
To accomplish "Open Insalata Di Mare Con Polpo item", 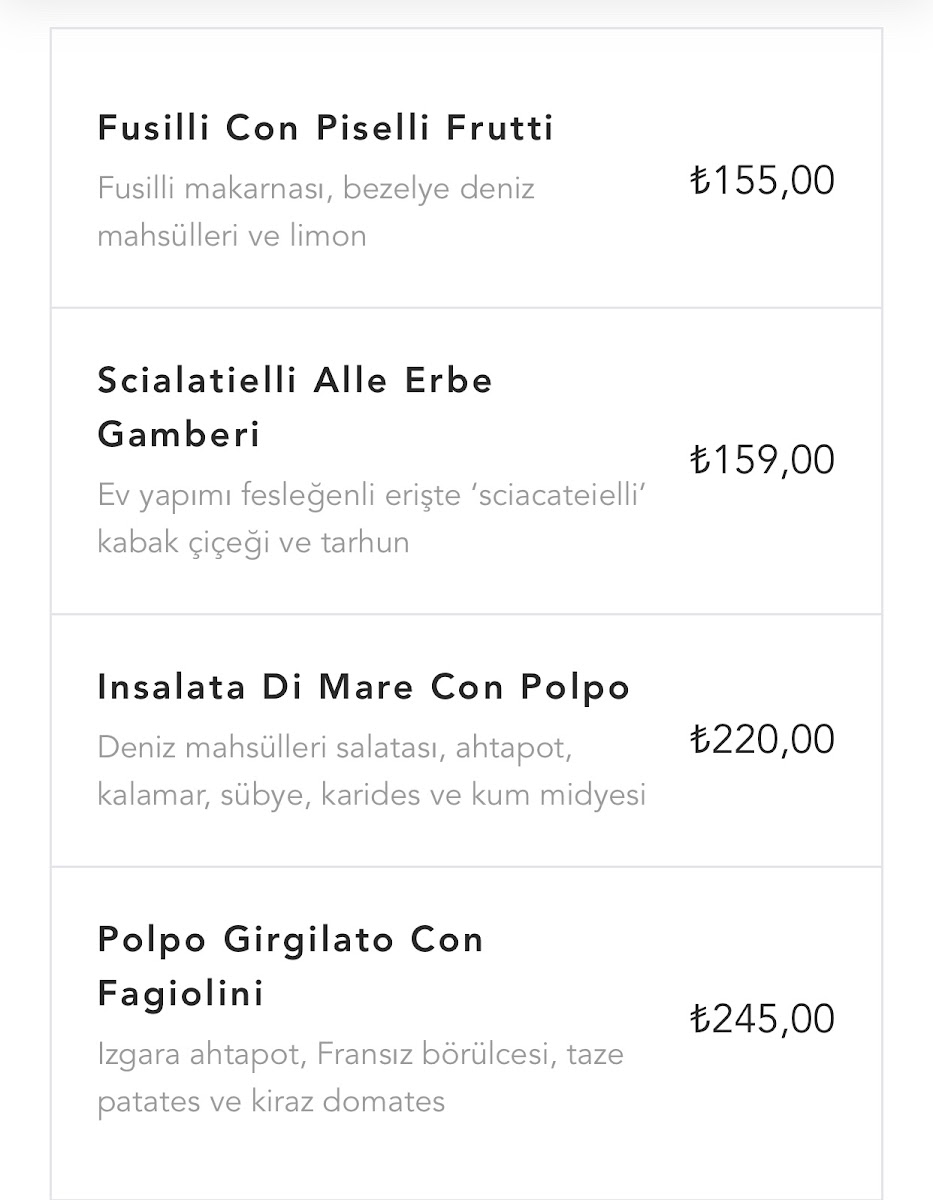I will pyautogui.click(x=363, y=688).
